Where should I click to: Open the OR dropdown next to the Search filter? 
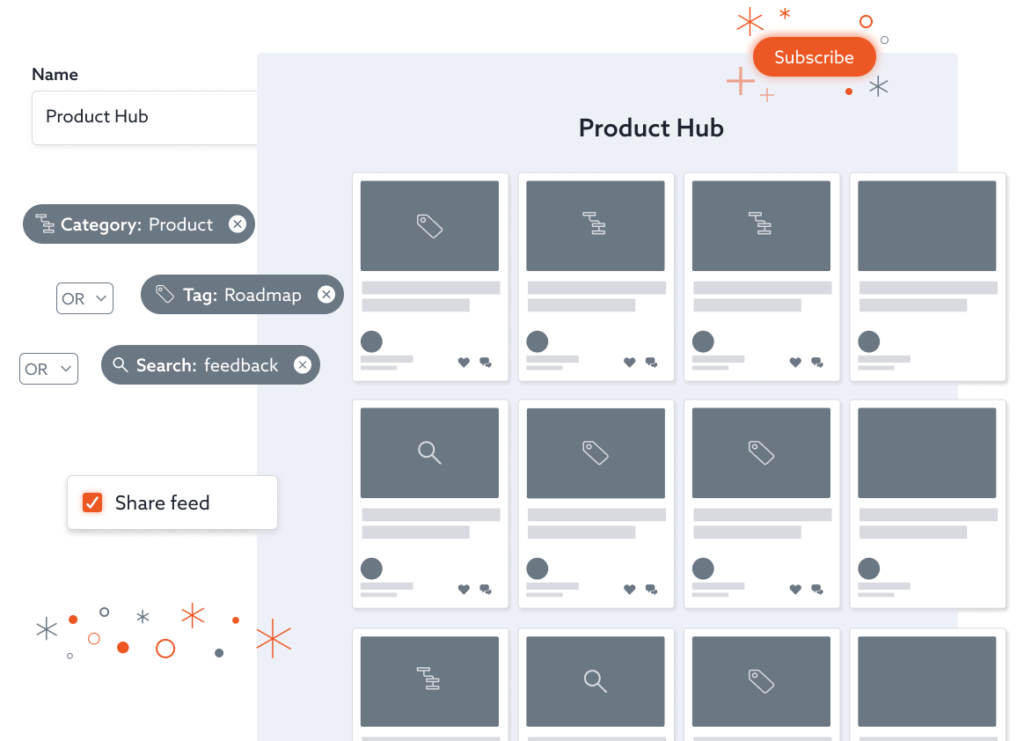click(48, 369)
